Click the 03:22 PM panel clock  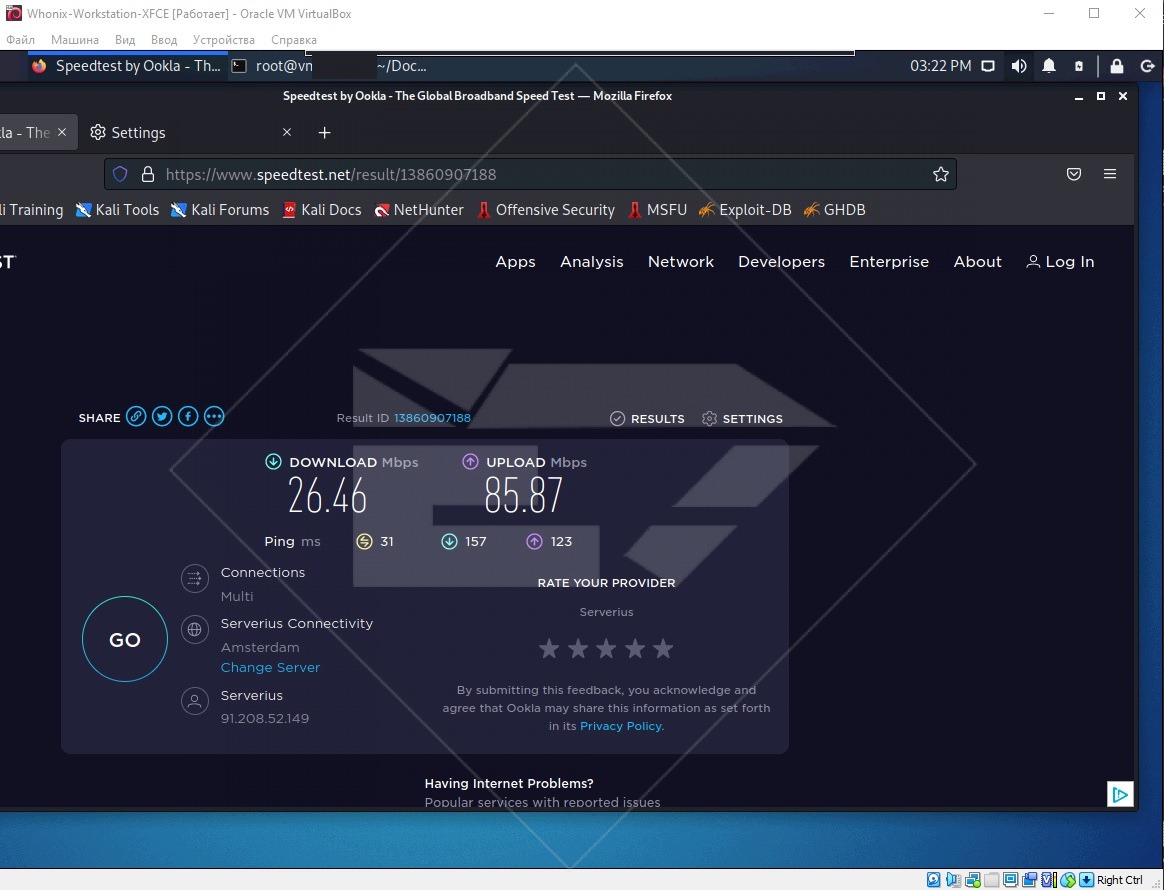coord(941,66)
